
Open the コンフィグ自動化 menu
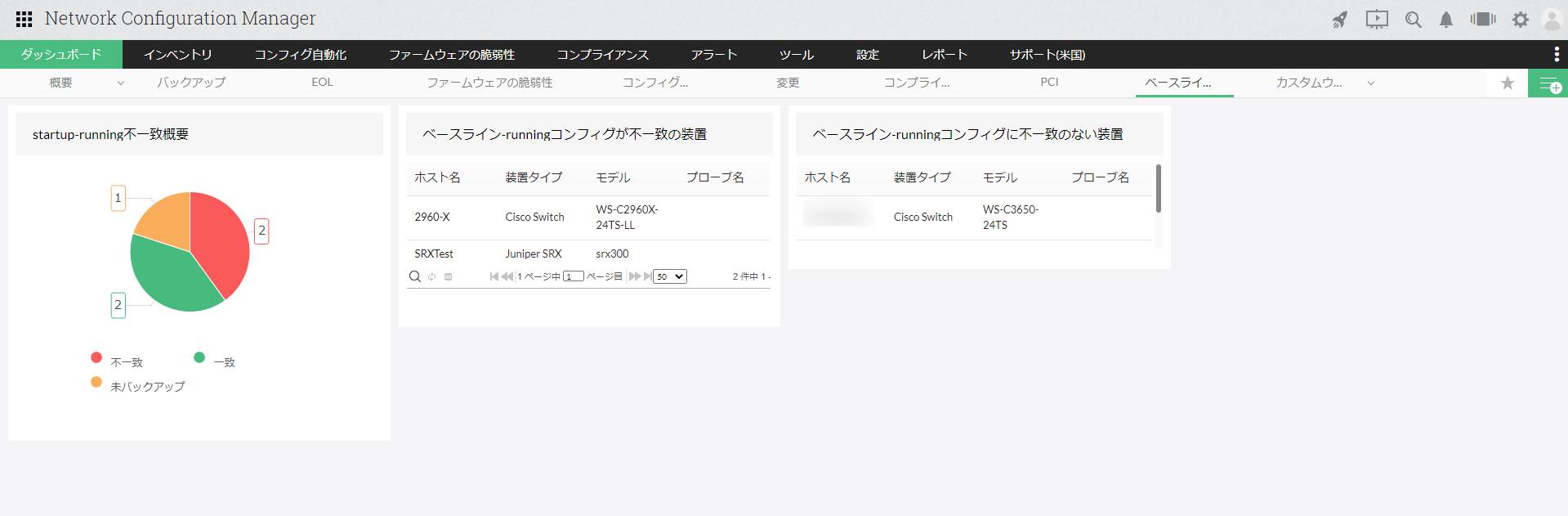pyautogui.click(x=301, y=54)
